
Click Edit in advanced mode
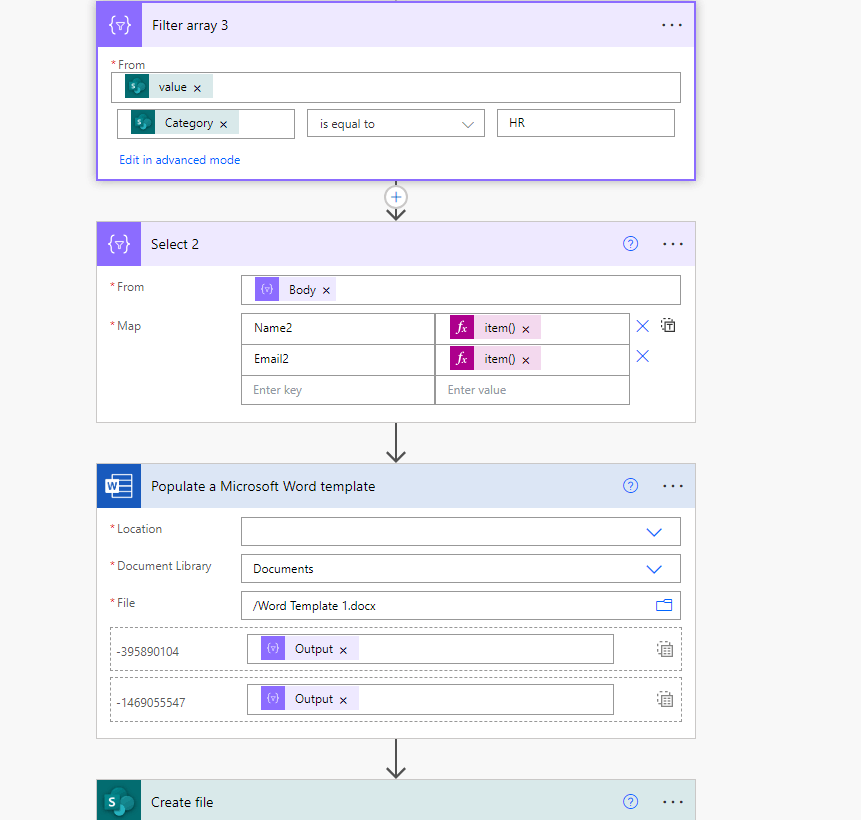(x=179, y=159)
